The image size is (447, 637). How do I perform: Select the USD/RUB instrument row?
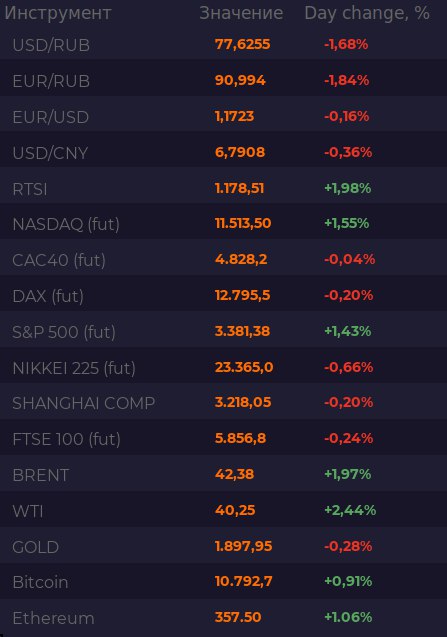pyautogui.click(x=224, y=45)
